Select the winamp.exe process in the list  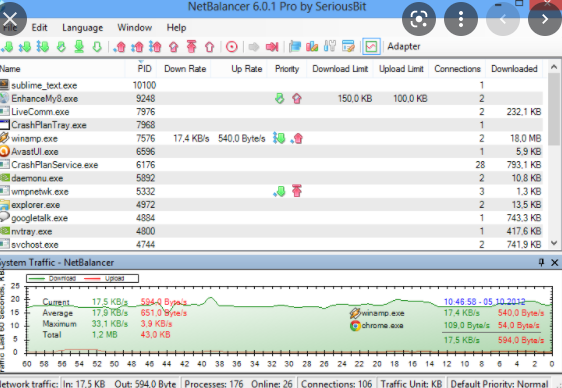coord(271,138)
